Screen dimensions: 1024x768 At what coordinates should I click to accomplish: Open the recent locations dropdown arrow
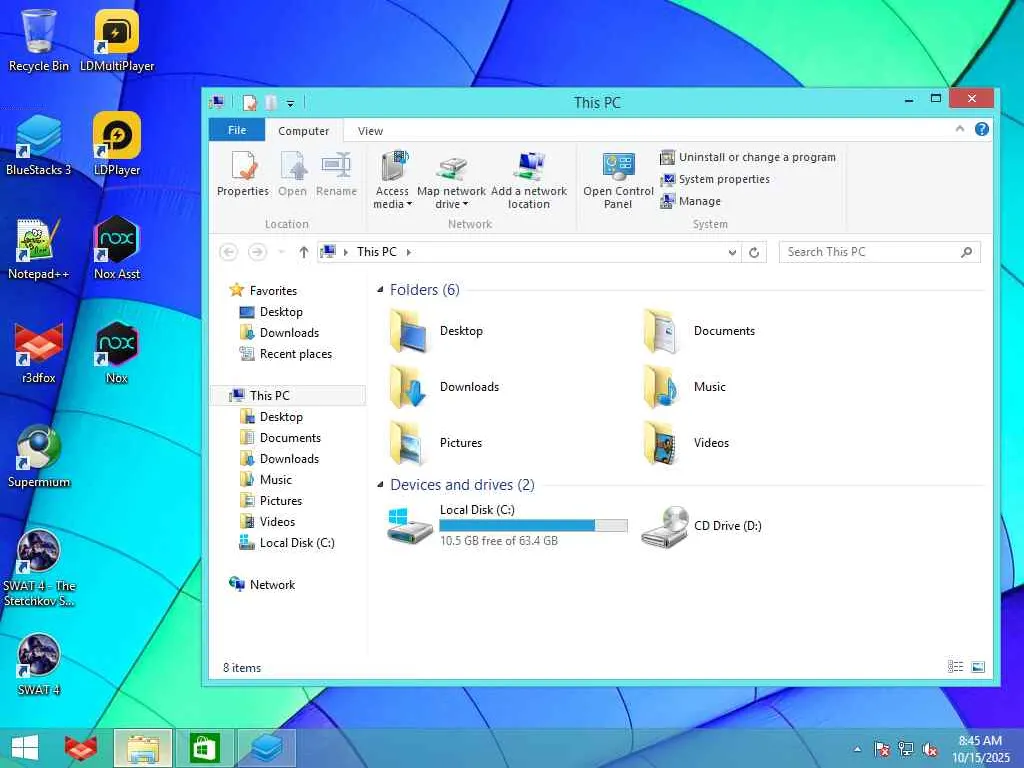281,252
